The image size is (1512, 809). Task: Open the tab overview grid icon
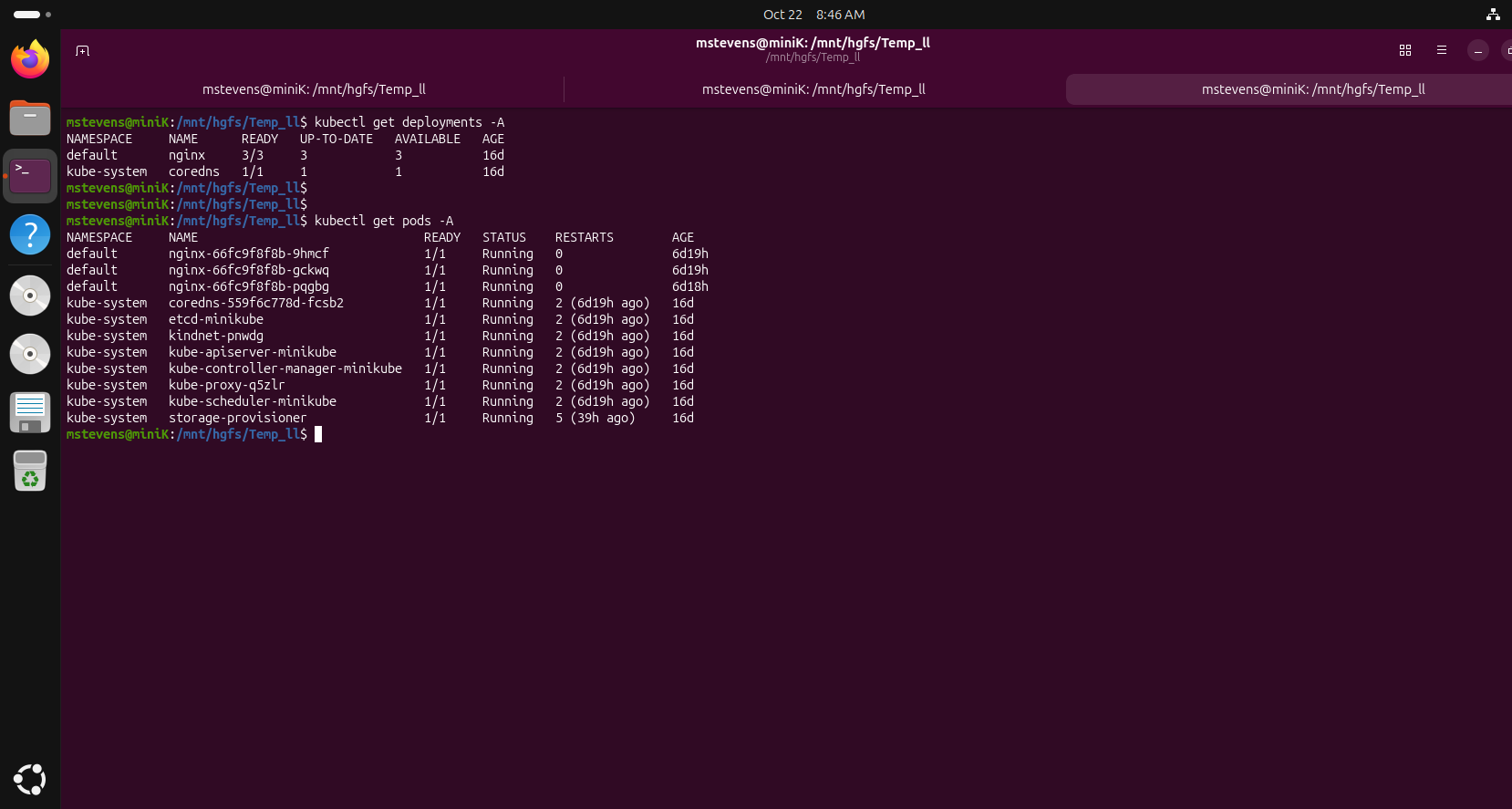1405,50
